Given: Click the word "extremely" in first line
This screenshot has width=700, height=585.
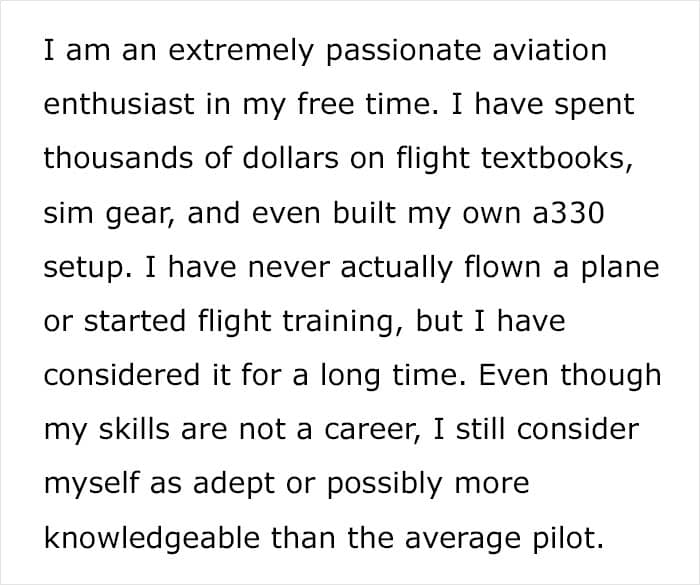Looking at the screenshot, I should 242,51.
